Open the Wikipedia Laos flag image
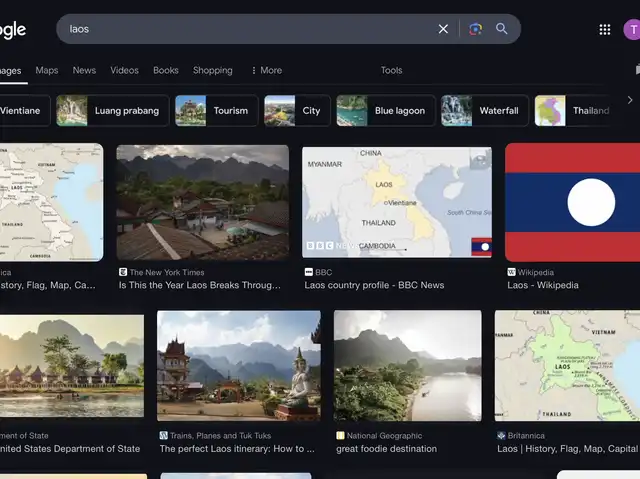640x479 pixels. pos(572,202)
